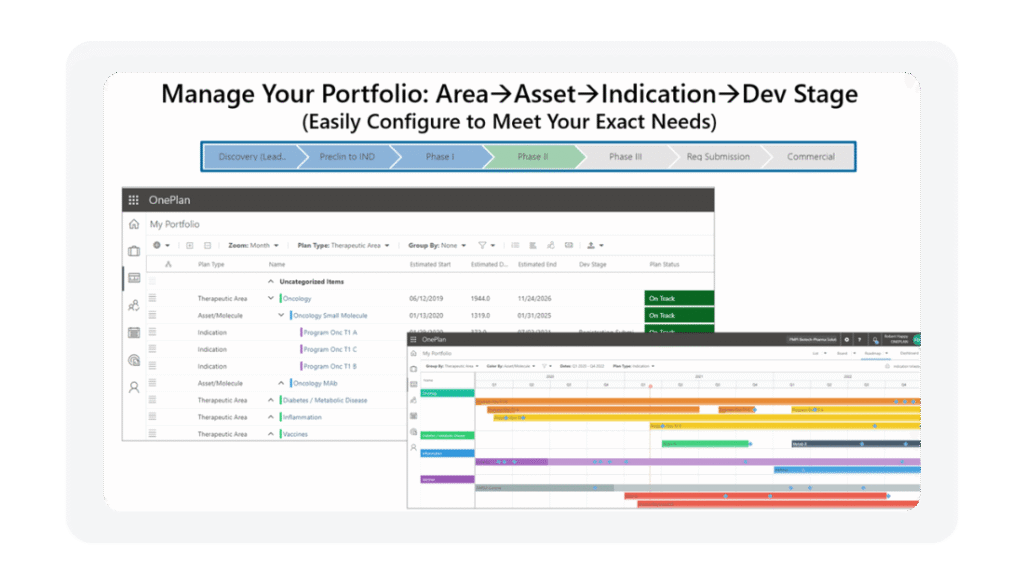Select the board/plans view sidebar icon

coord(134,278)
